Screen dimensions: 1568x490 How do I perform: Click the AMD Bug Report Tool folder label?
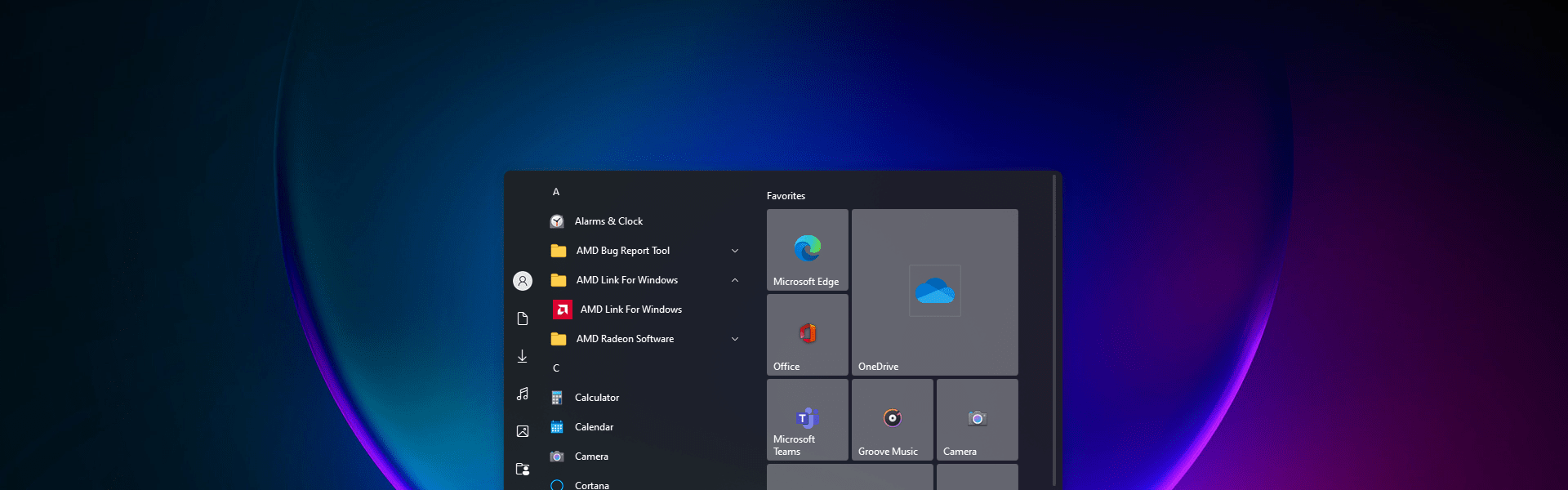623,251
